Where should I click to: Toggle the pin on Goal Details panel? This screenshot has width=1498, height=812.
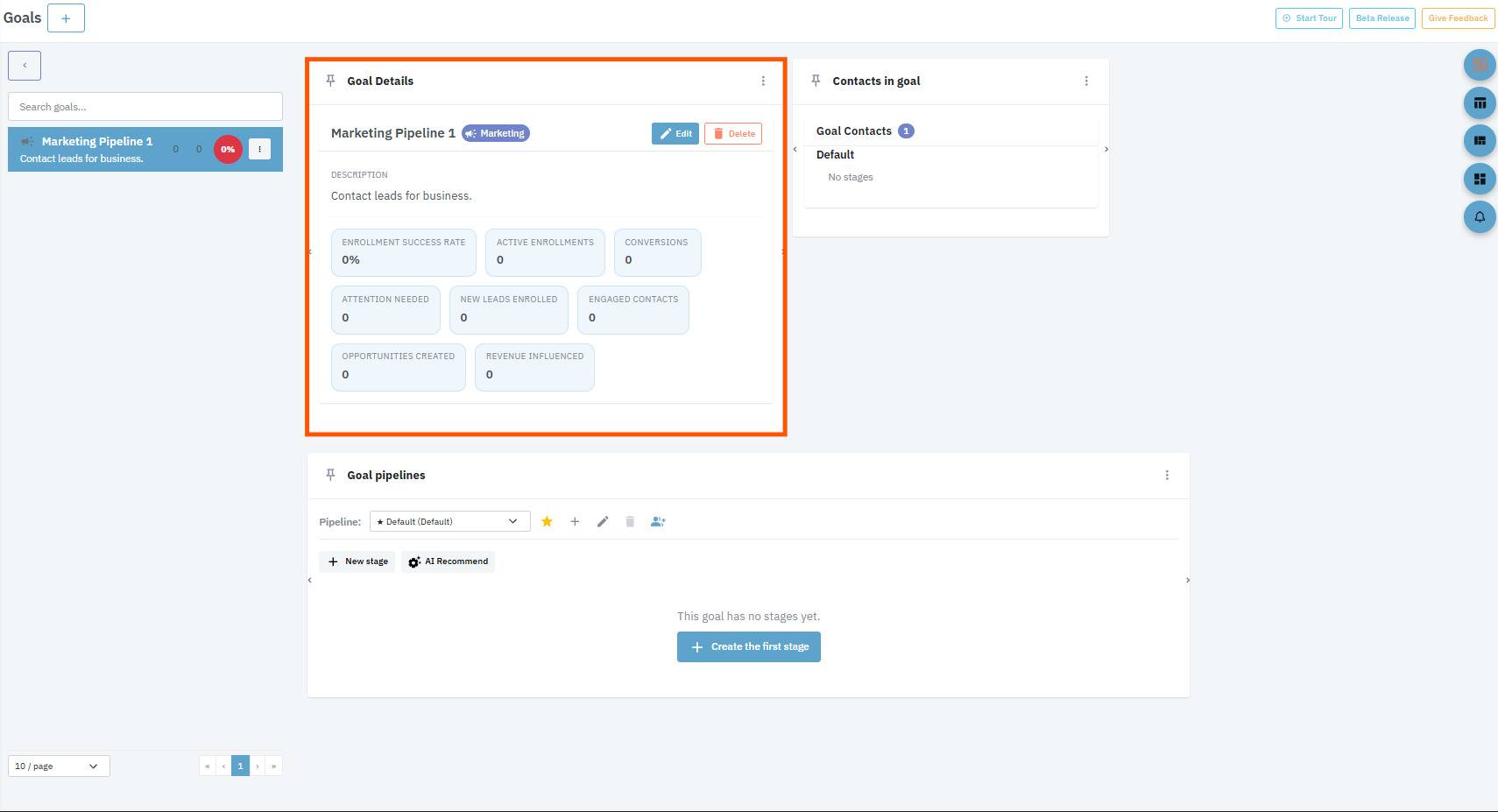(x=330, y=81)
